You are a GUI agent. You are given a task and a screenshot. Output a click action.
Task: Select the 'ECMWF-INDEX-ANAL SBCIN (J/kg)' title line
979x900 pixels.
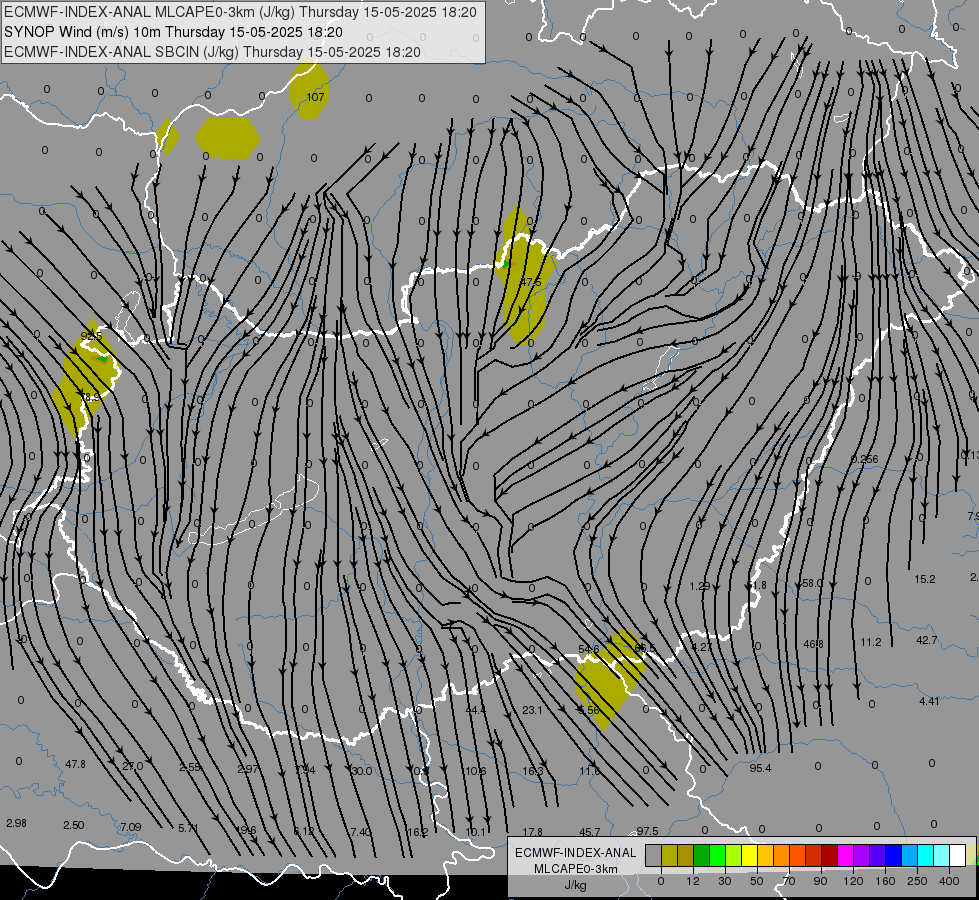[x=212, y=52]
